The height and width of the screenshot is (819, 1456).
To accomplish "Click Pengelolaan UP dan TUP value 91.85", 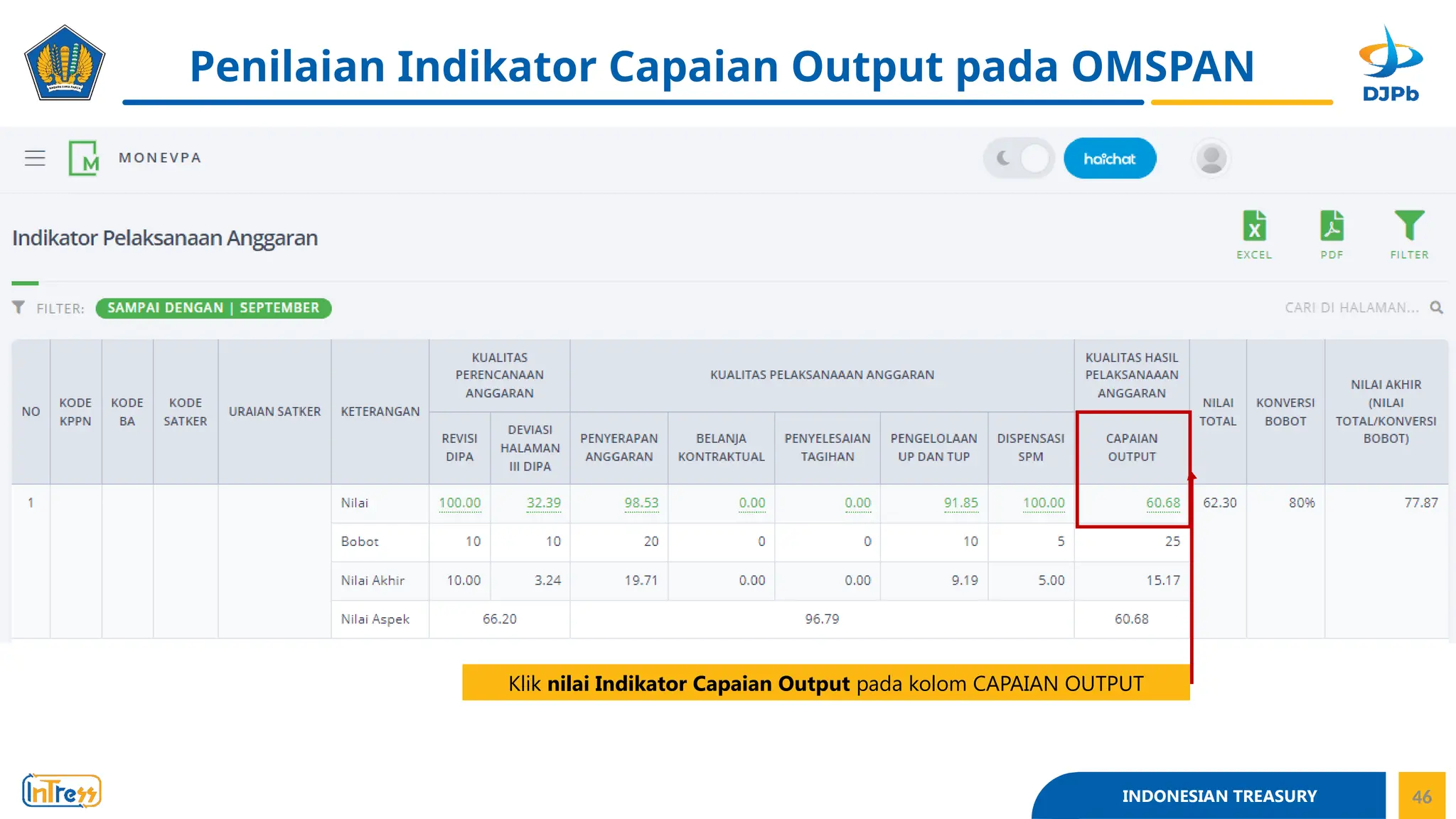I will click(x=960, y=503).
